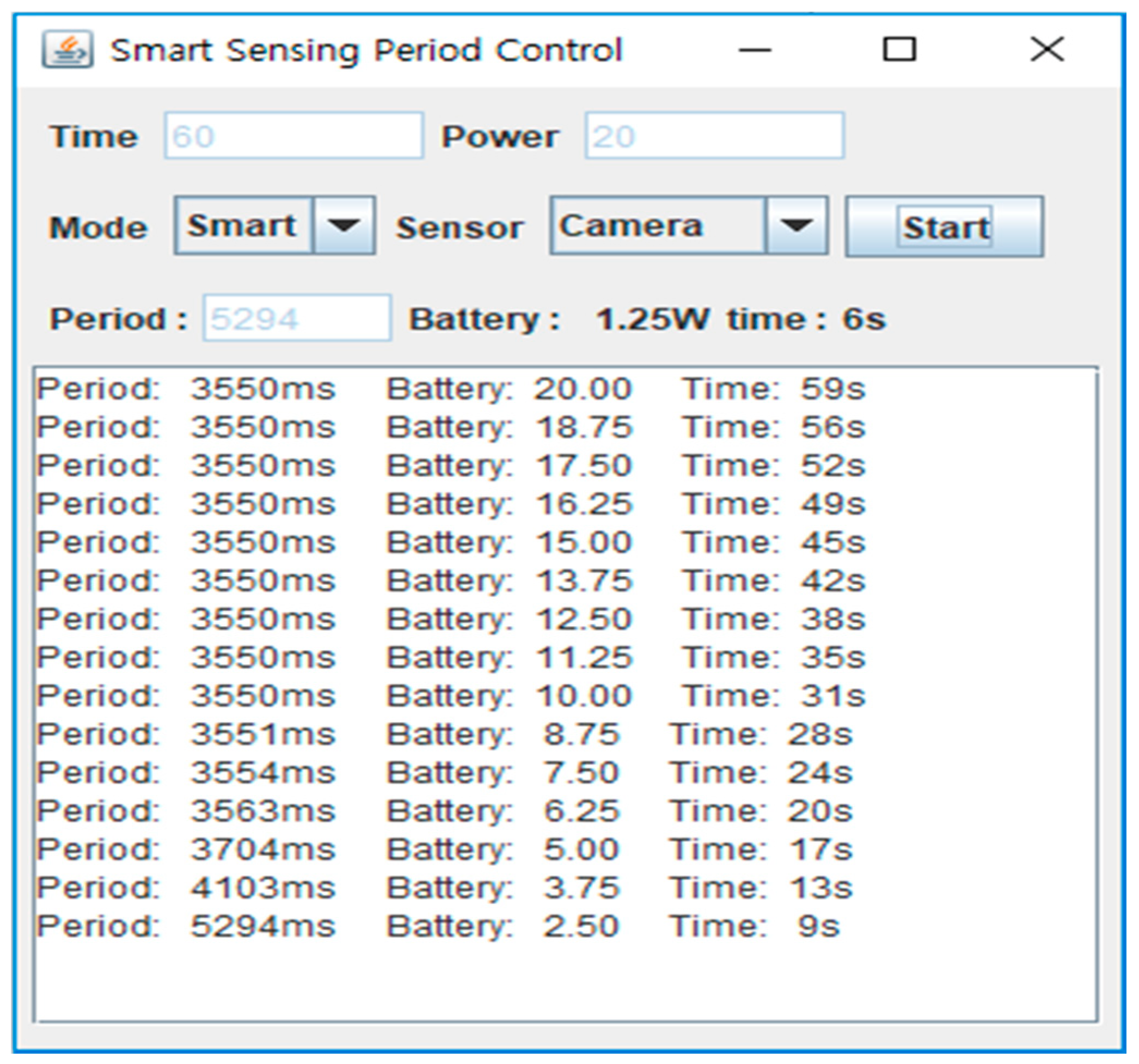This screenshot has height=1064, width=1139.
Task: Click the log row with Time: 49s
Action: [x=451, y=504]
